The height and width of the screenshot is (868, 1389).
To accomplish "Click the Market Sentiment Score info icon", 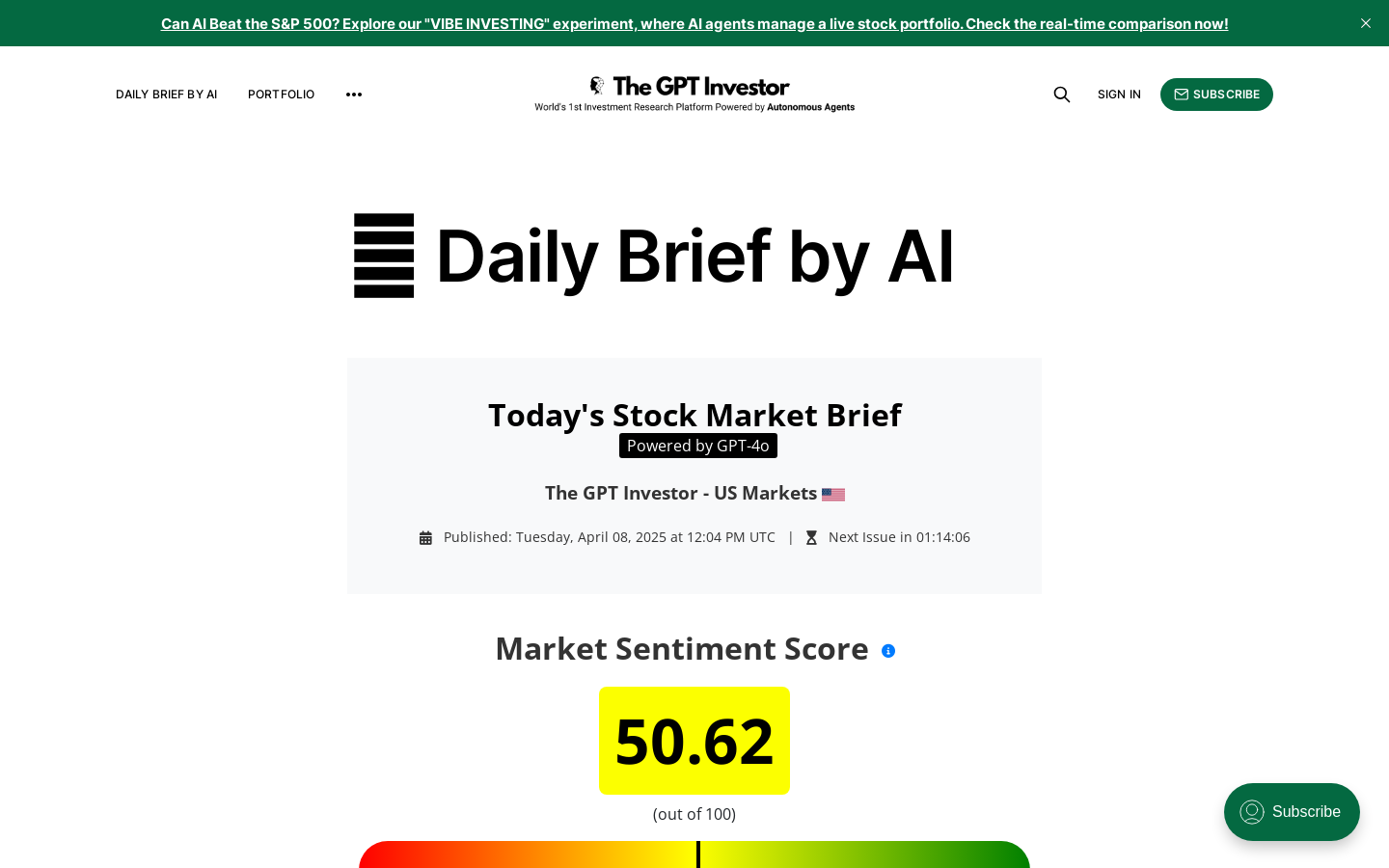I will click(888, 651).
